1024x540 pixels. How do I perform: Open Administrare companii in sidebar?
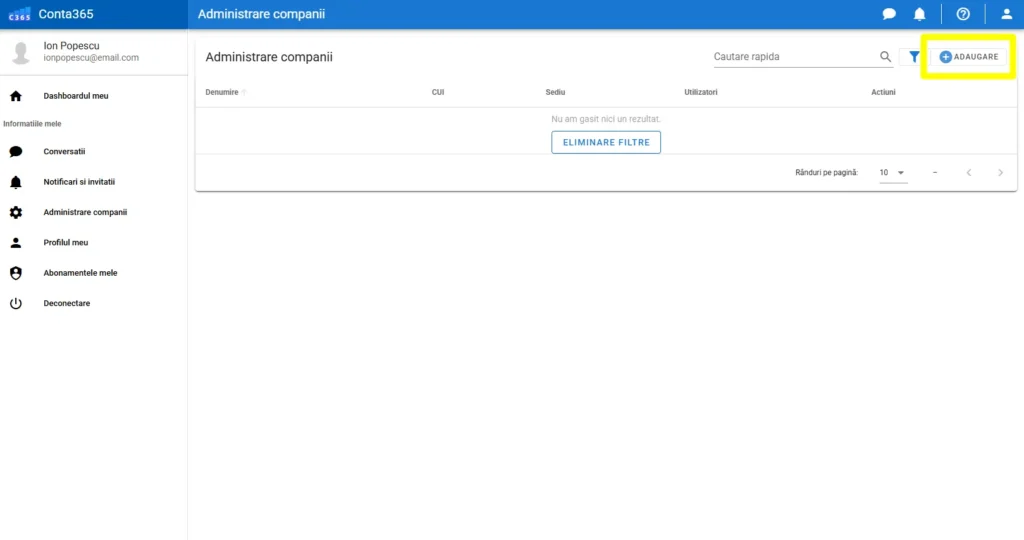click(85, 212)
